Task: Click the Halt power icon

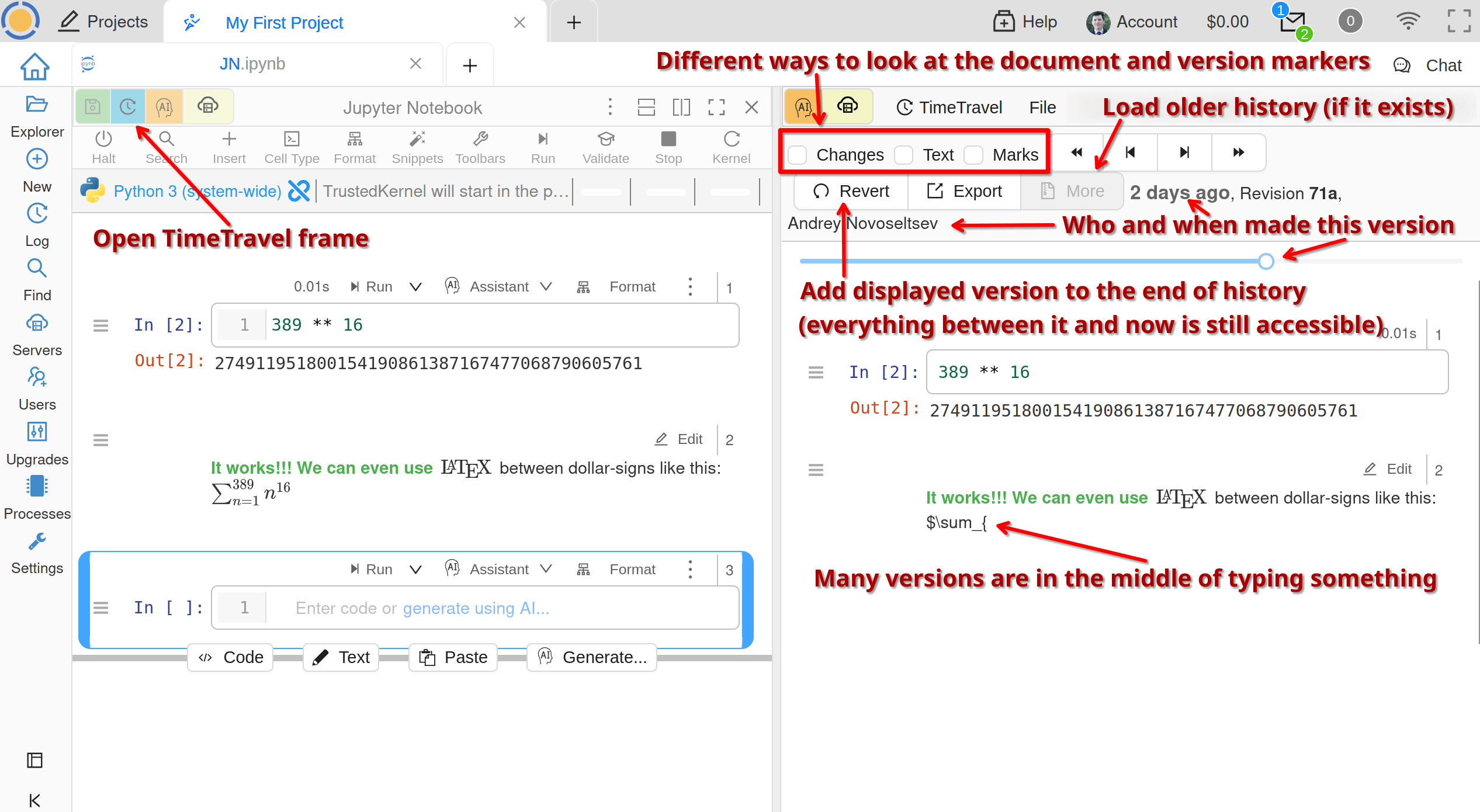Action: [103, 139]
